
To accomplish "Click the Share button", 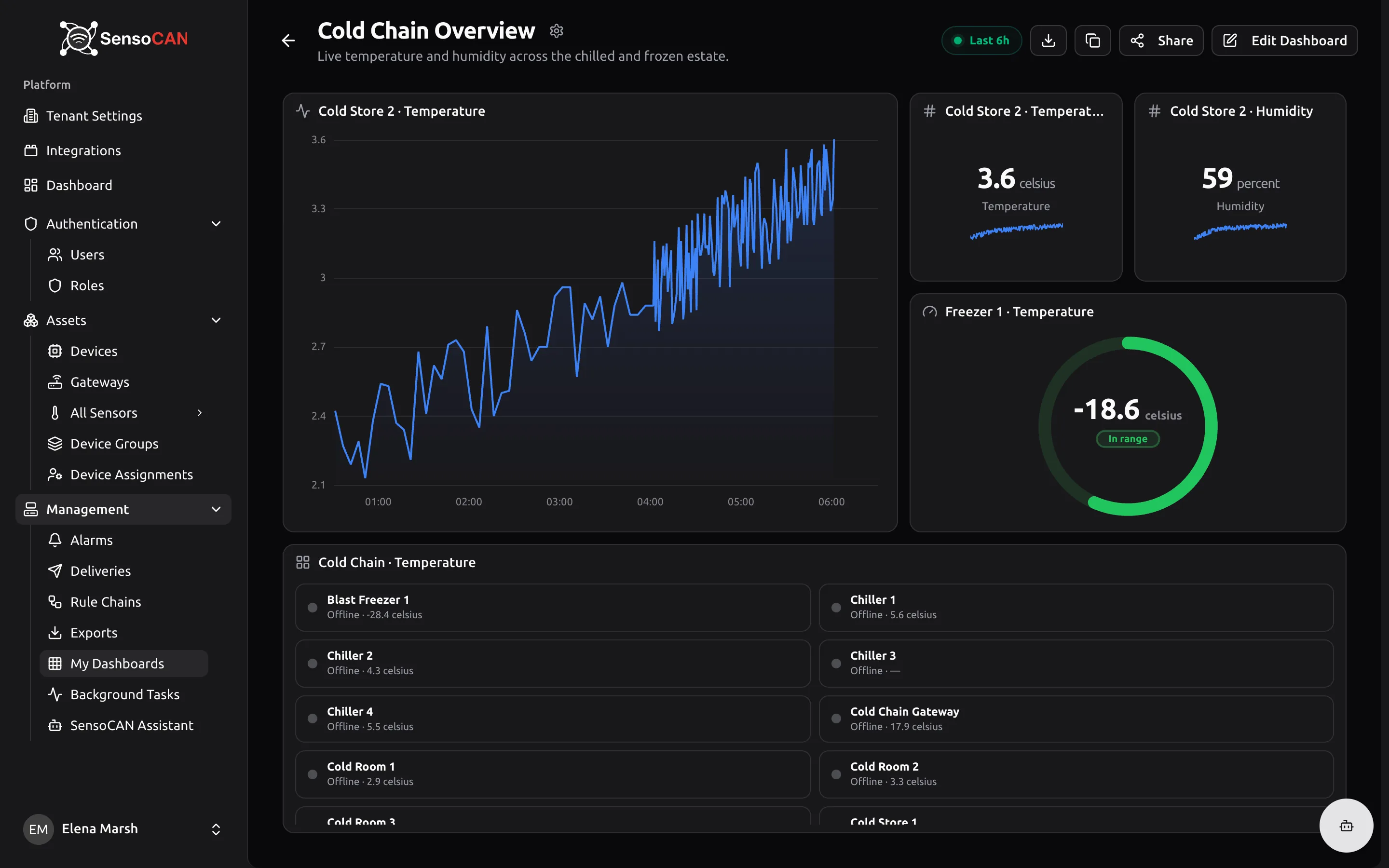I will pyautogui.click(x=1160, y=40).
